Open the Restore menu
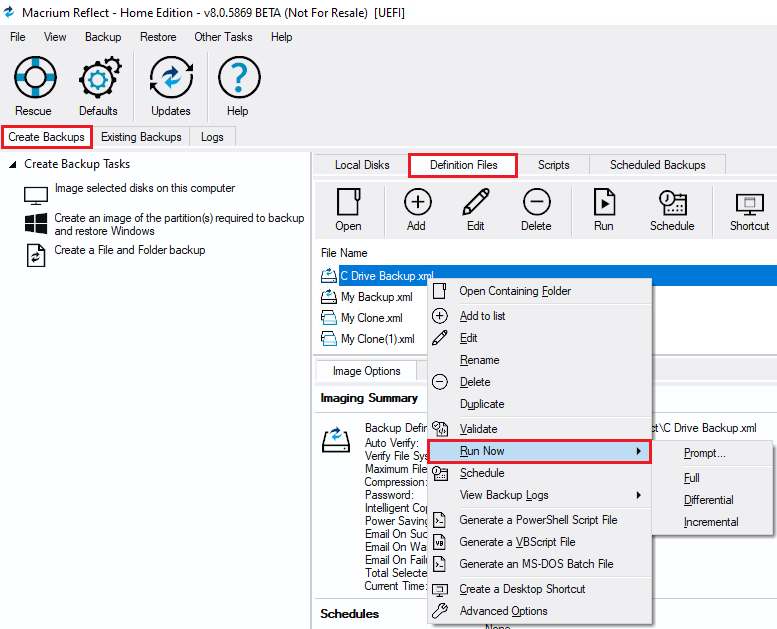 158,37
